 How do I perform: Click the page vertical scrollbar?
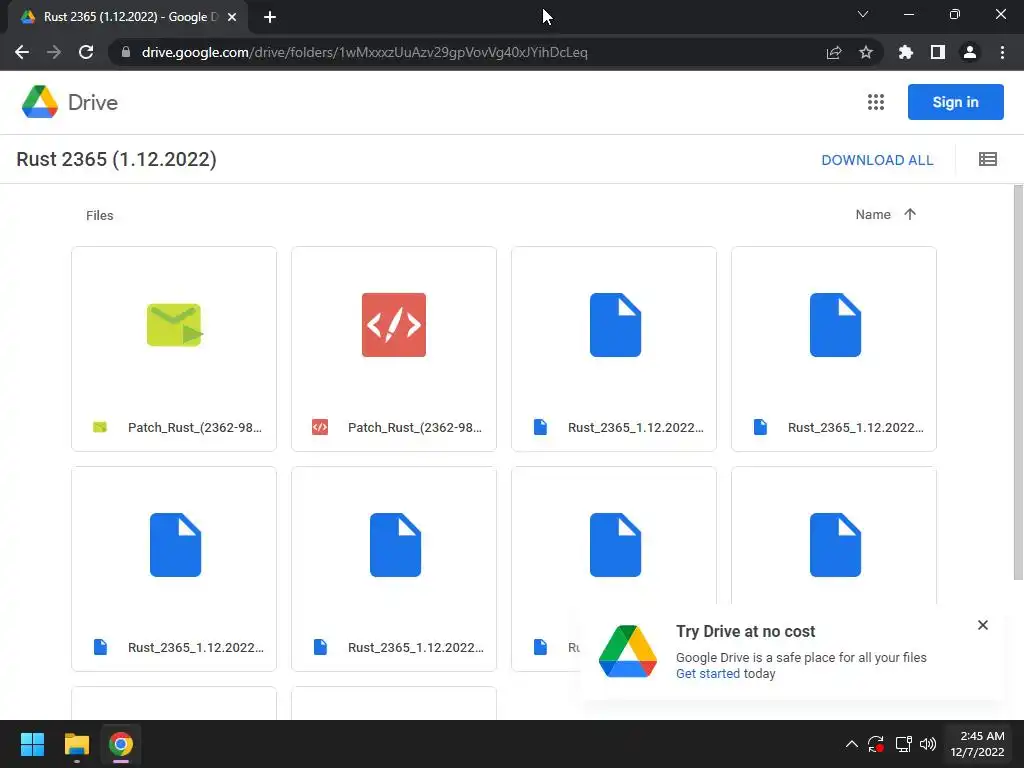1018,382
